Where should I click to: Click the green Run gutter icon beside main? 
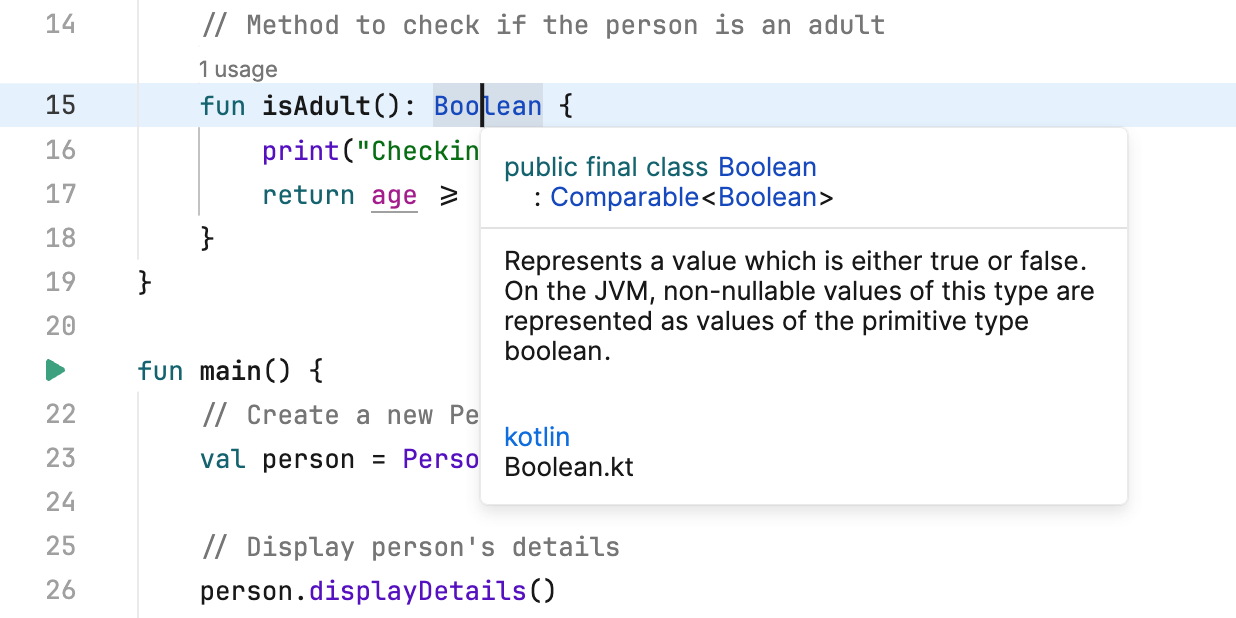55,371
